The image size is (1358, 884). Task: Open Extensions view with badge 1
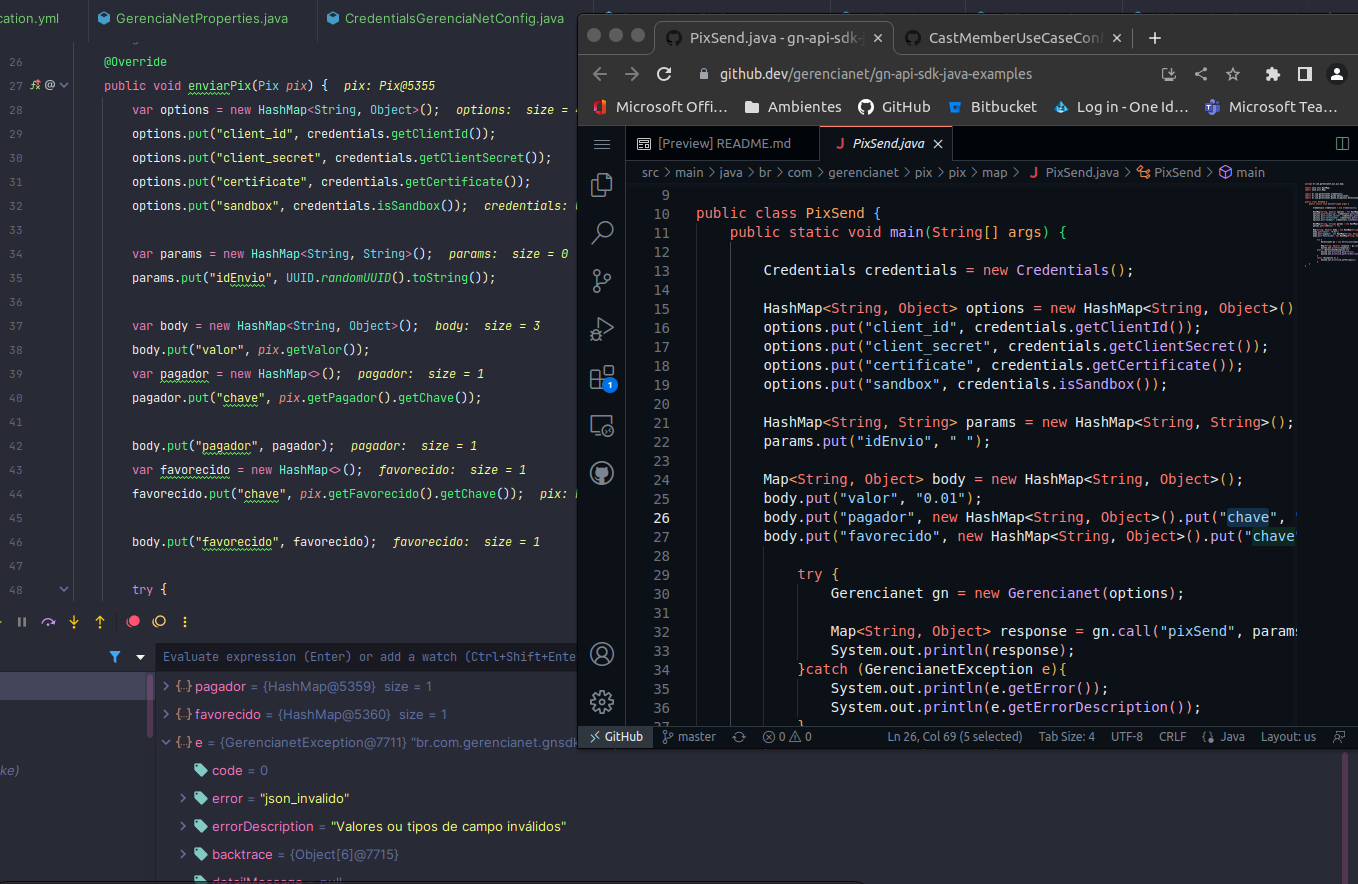(602, 377)
